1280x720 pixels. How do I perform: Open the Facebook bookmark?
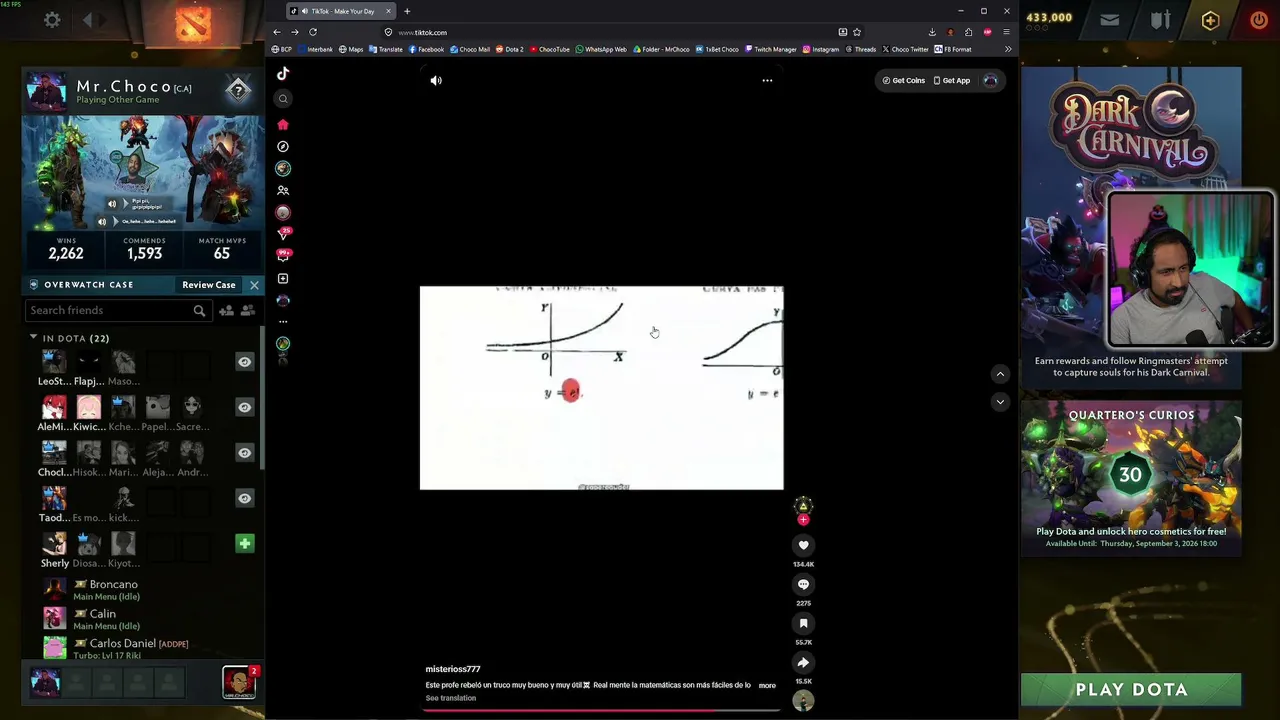[426, 49]
